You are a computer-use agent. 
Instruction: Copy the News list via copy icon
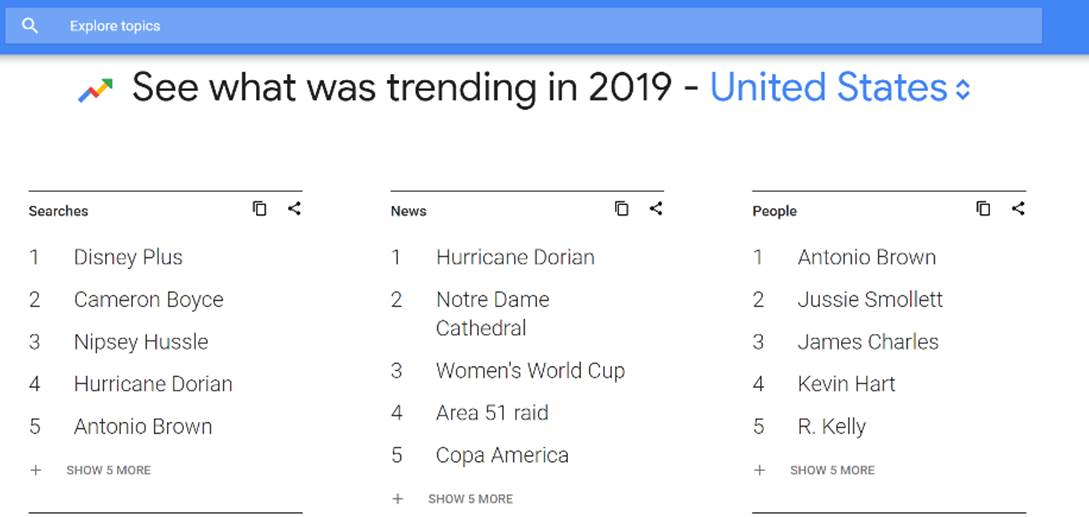[622, 209]
